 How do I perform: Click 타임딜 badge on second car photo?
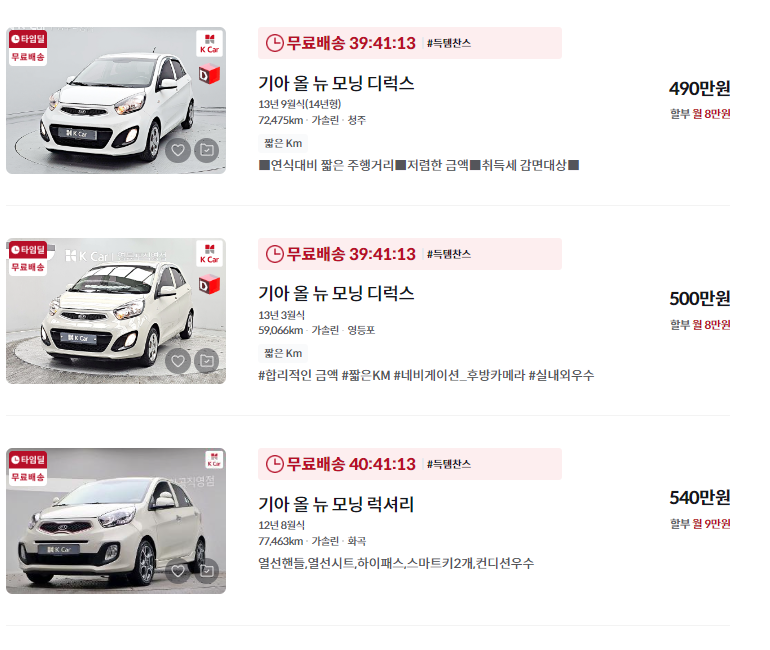28,250
